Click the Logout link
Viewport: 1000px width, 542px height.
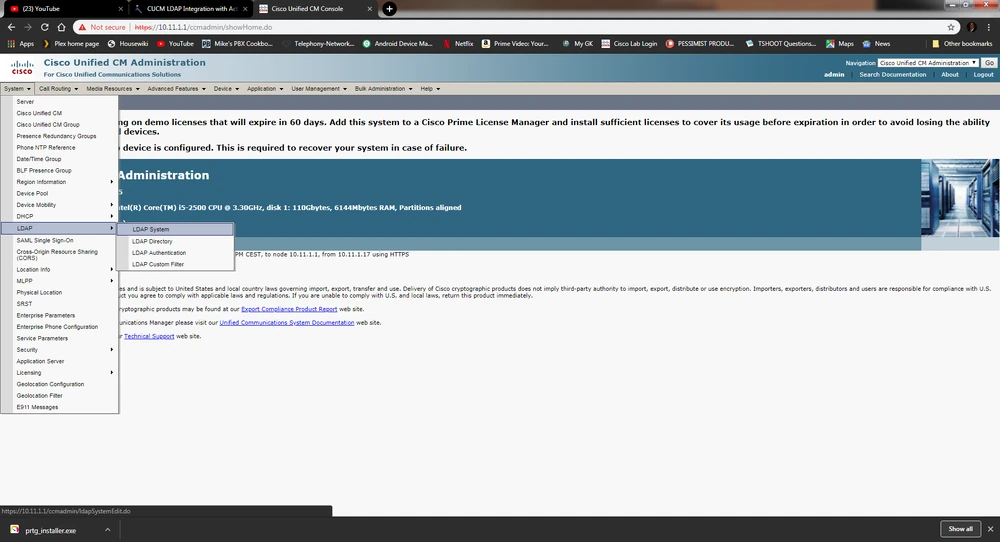[x=983, y=75]
